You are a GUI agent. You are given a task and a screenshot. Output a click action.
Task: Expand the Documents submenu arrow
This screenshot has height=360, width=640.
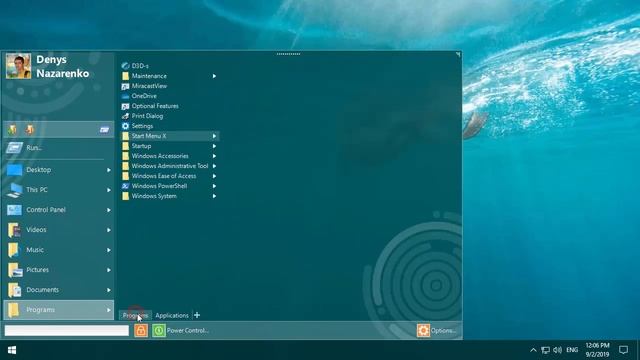109,290
